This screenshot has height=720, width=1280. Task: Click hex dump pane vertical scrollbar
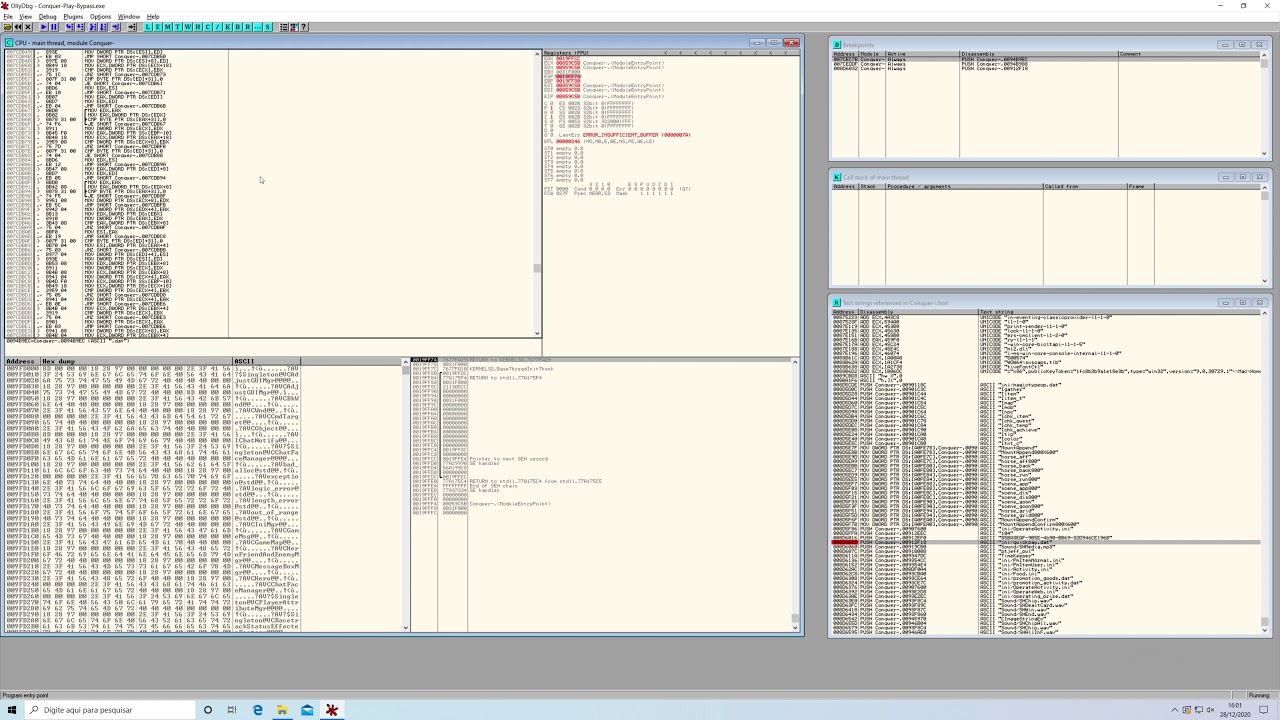click(406, 495)
